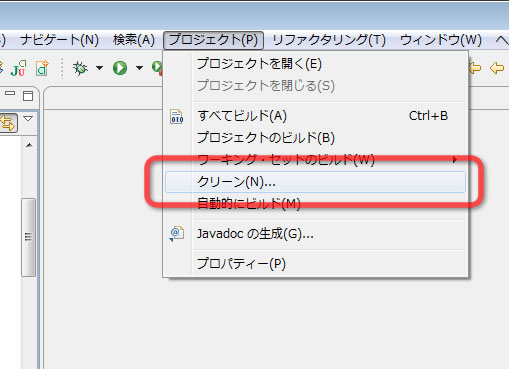
Task: Click the green Run play button
Action: pos(120,68)
